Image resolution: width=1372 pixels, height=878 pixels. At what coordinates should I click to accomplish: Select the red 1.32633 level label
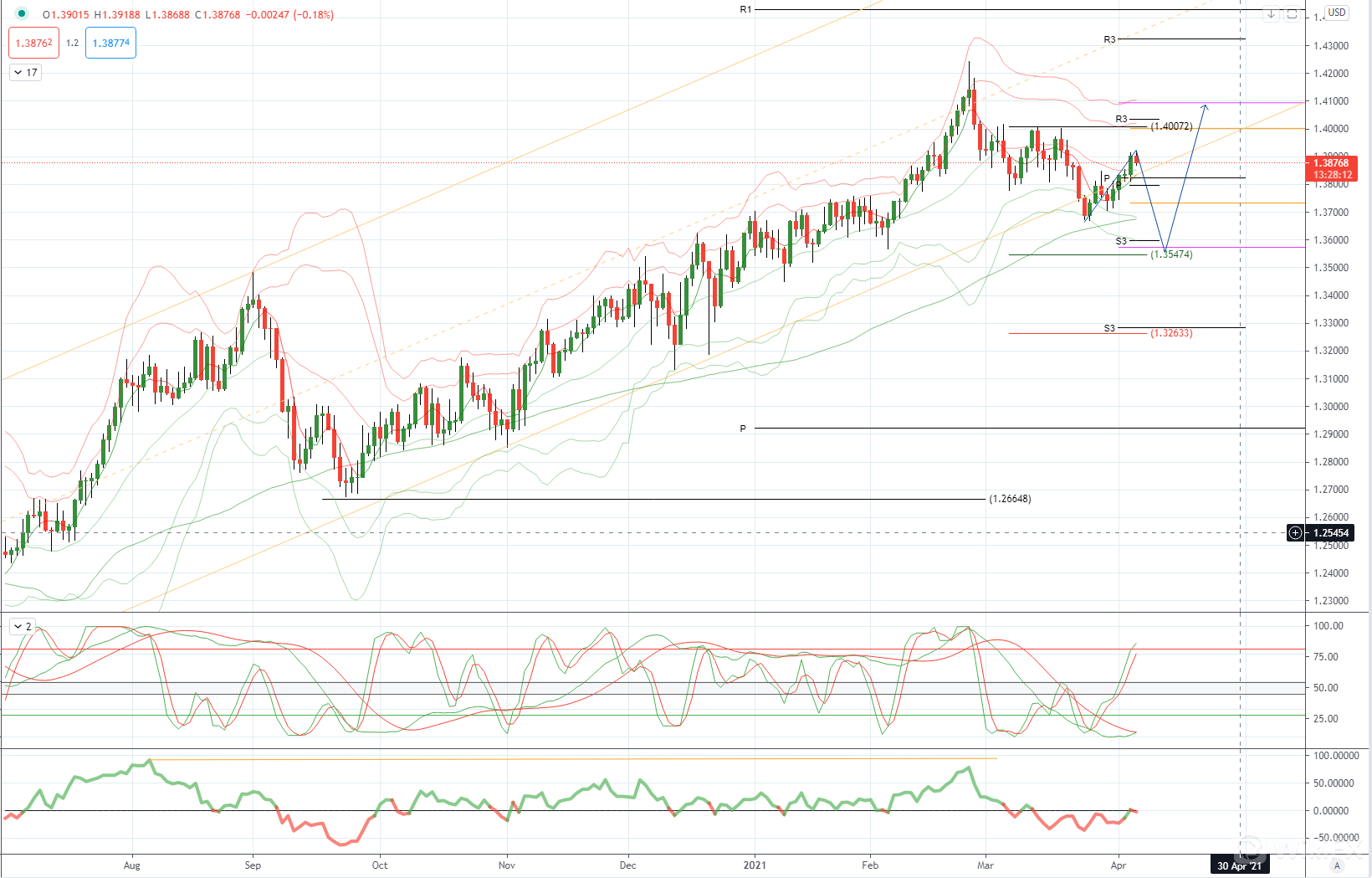tap(1171, 333)
